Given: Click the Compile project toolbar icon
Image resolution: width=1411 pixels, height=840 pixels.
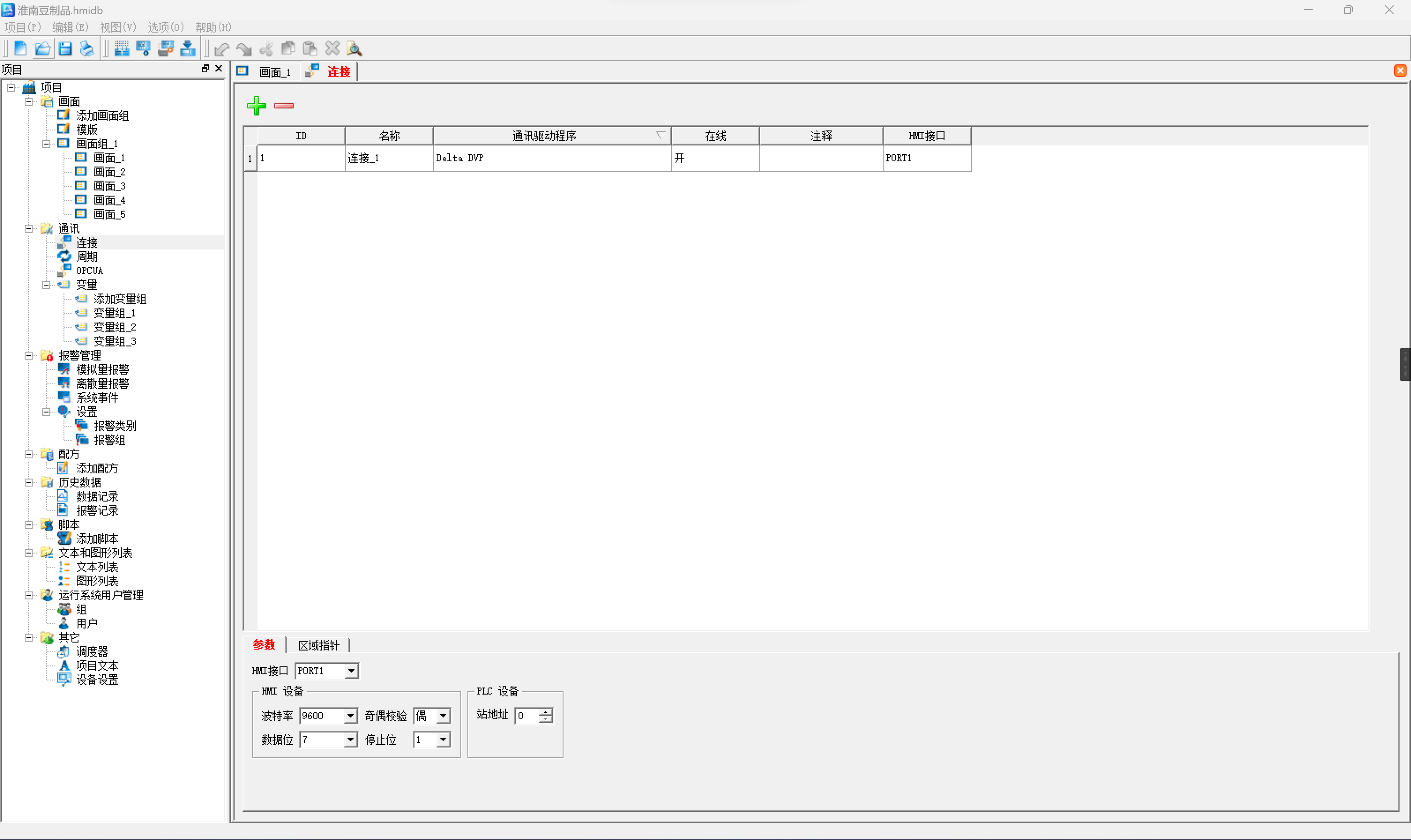Looking at the screenshot, I should click(x=121, y=48).
